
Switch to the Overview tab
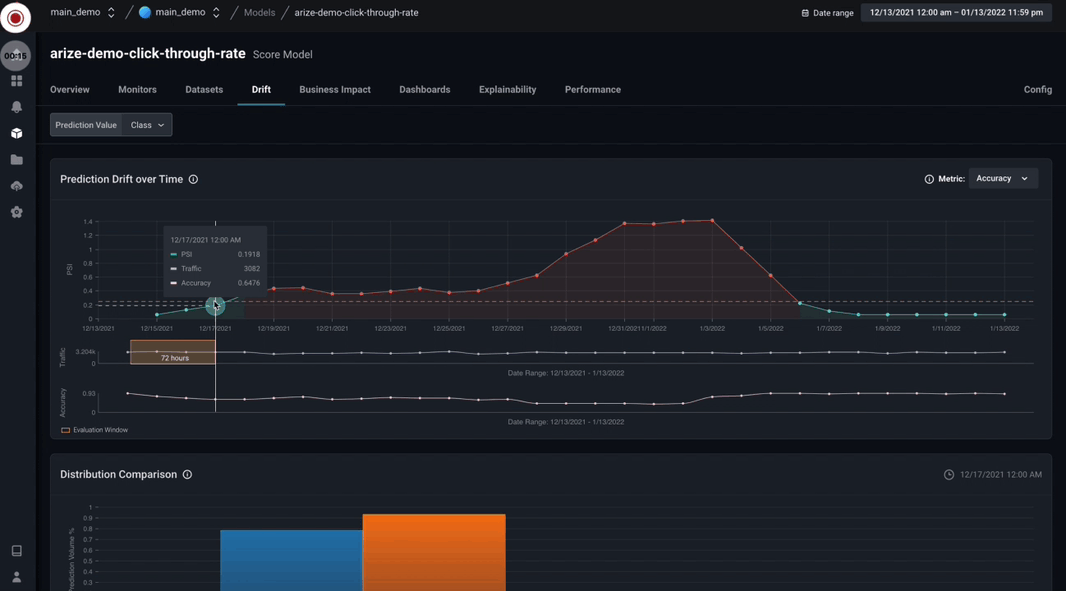pyautogui.click(x=69, y=90)
